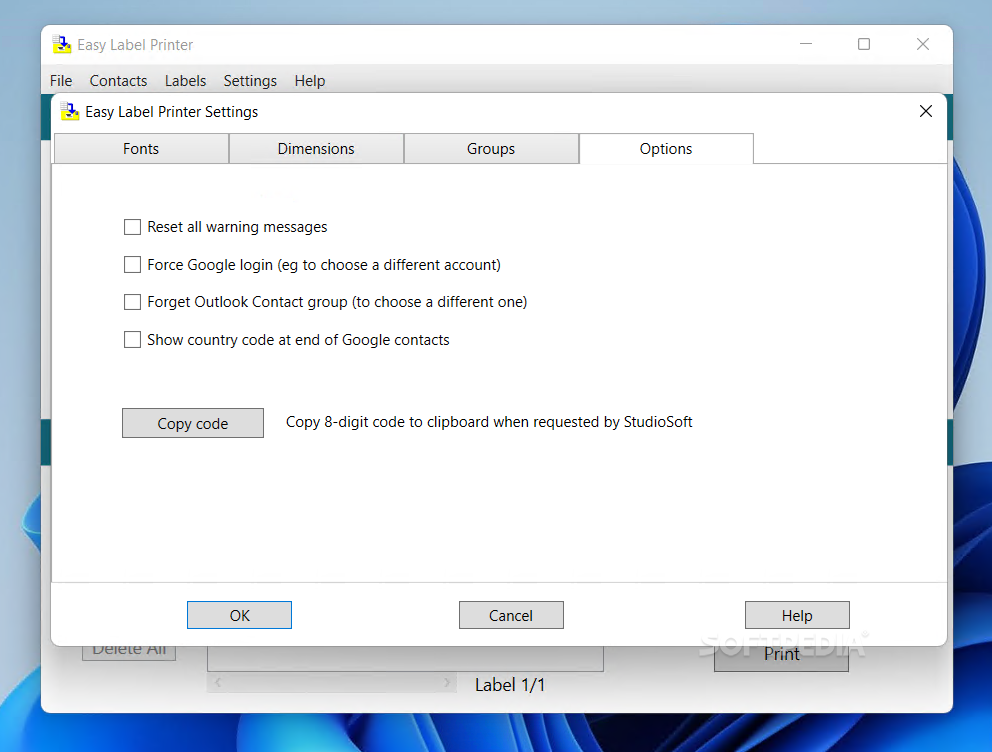The image size is (992, 752).
Task: Select the Groups tab
Action: pyautogui.click(x=491, y=149)
